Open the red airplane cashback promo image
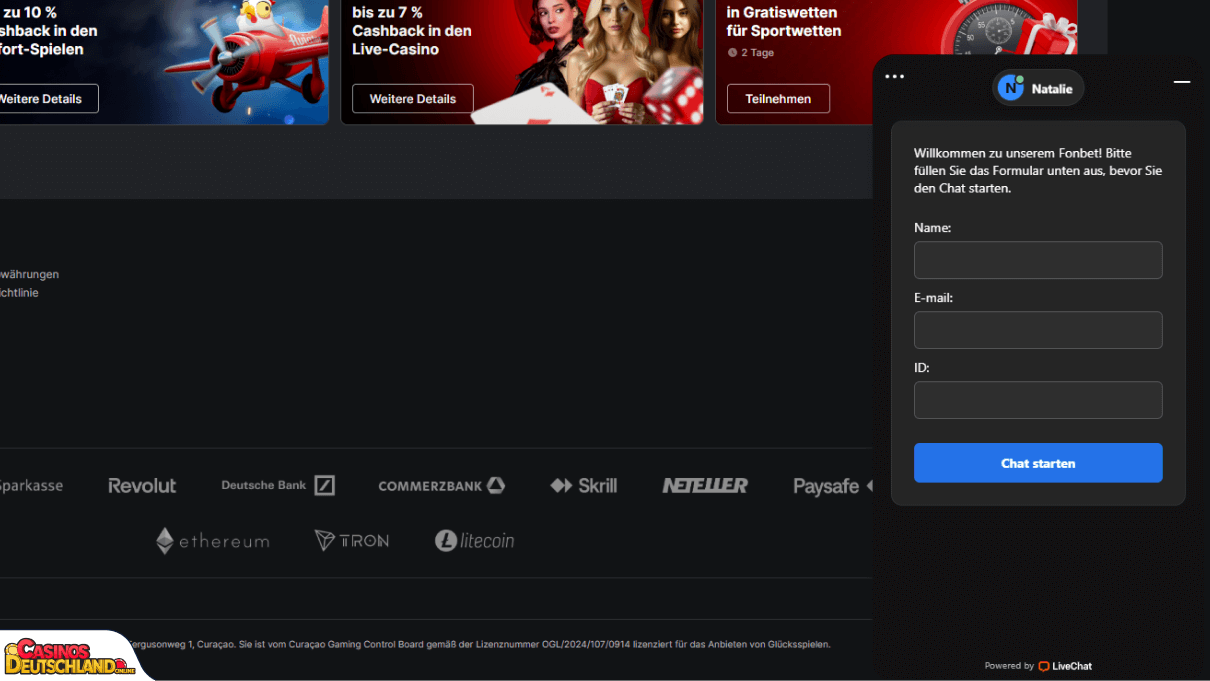The width and height of the screenshot is (1210, 681). pyautogui.click(x=164, y=62)
